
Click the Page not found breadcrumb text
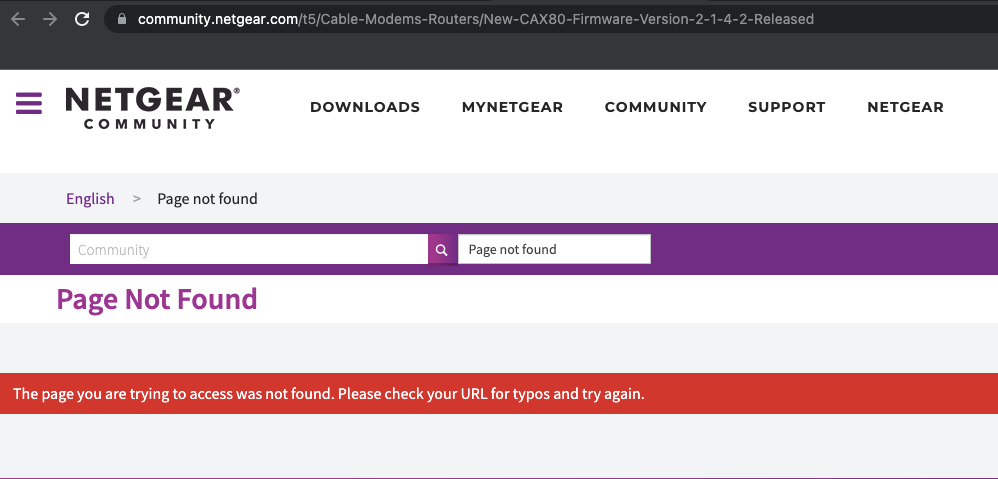pos(207,198)
